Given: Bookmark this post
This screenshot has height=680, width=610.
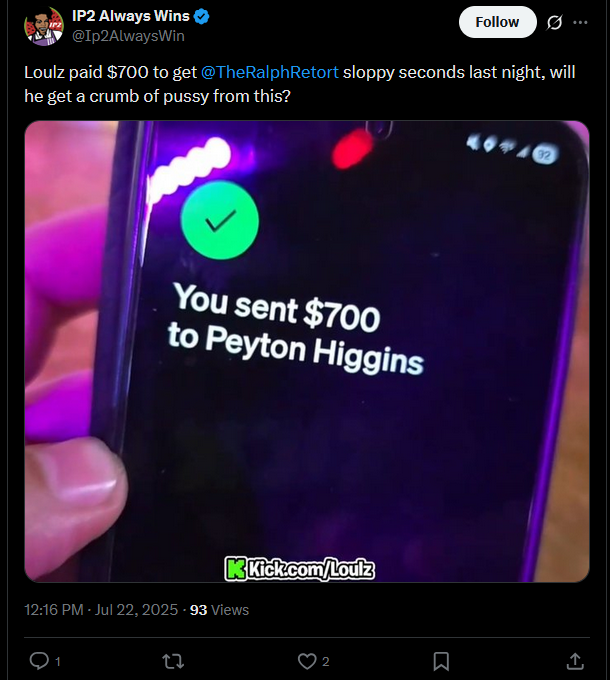Looking at the screenshot, I should click(x=441, y=661).
